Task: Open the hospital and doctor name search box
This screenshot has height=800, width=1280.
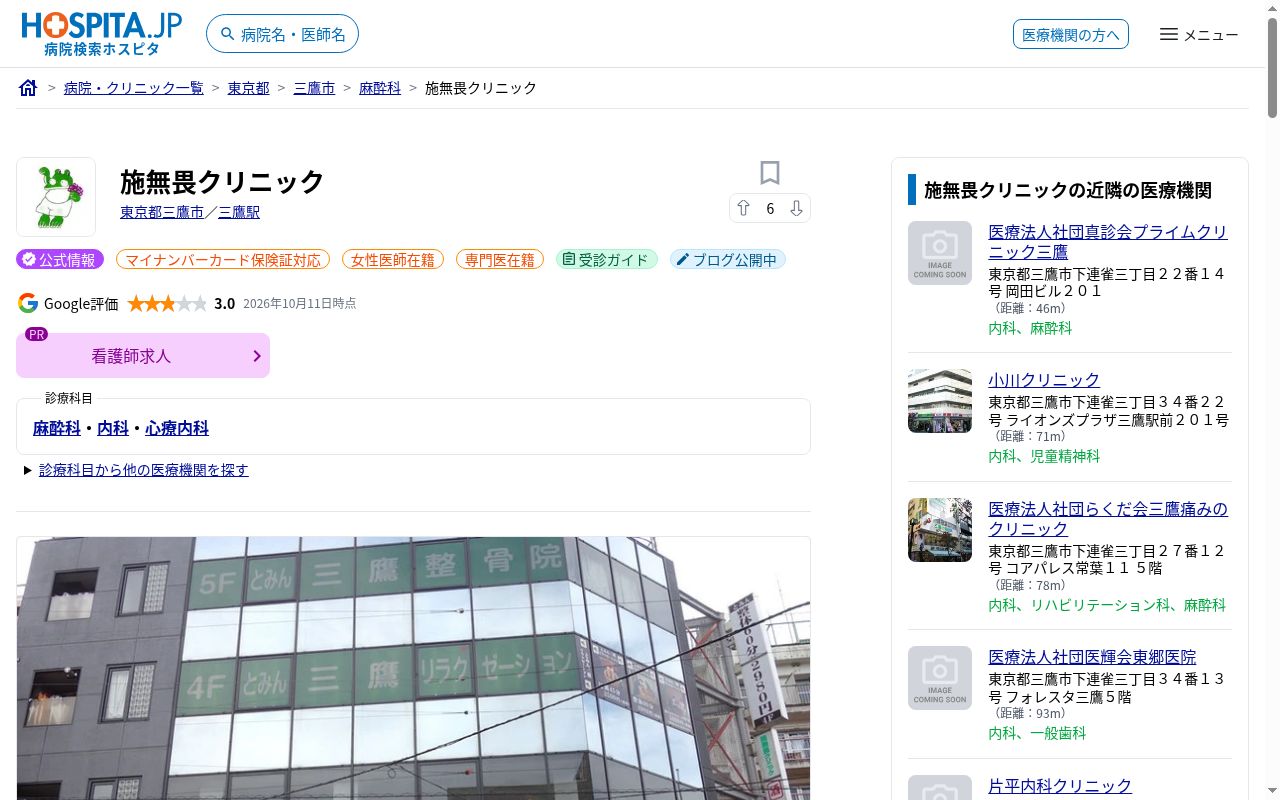Action: (282, 34)
